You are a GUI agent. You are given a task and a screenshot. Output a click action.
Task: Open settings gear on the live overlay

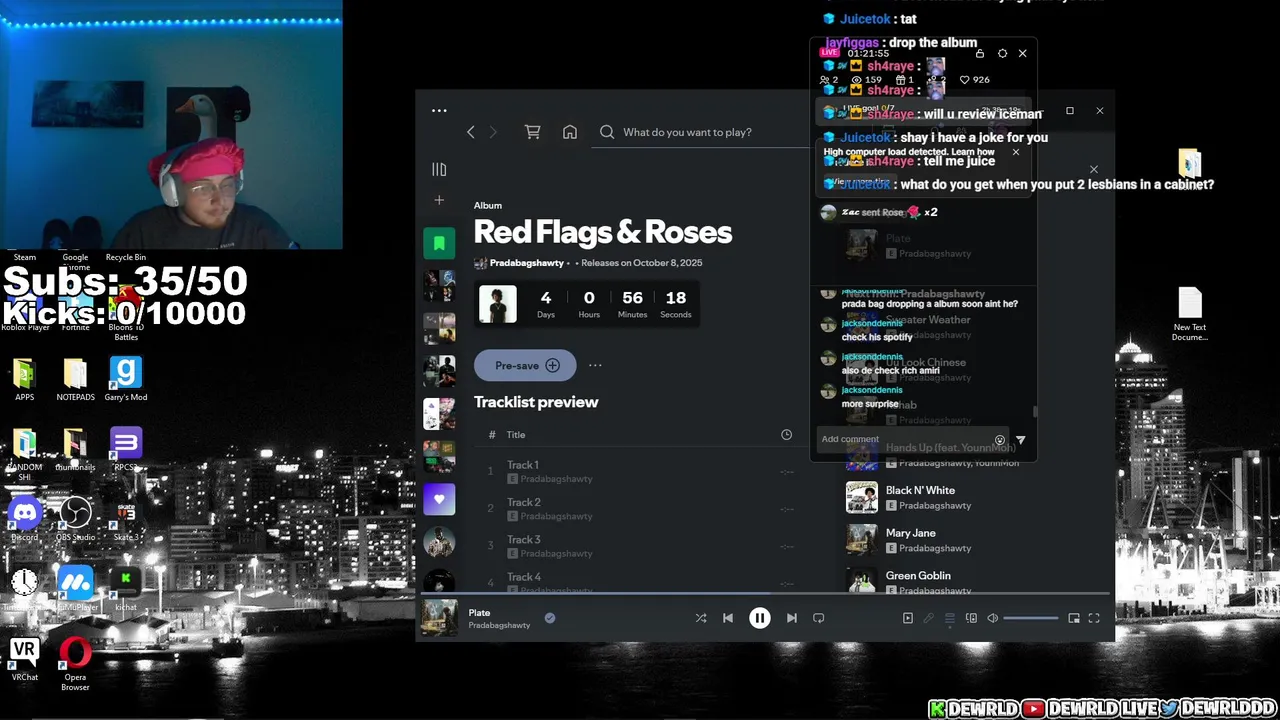click(x=1002, y=54)
